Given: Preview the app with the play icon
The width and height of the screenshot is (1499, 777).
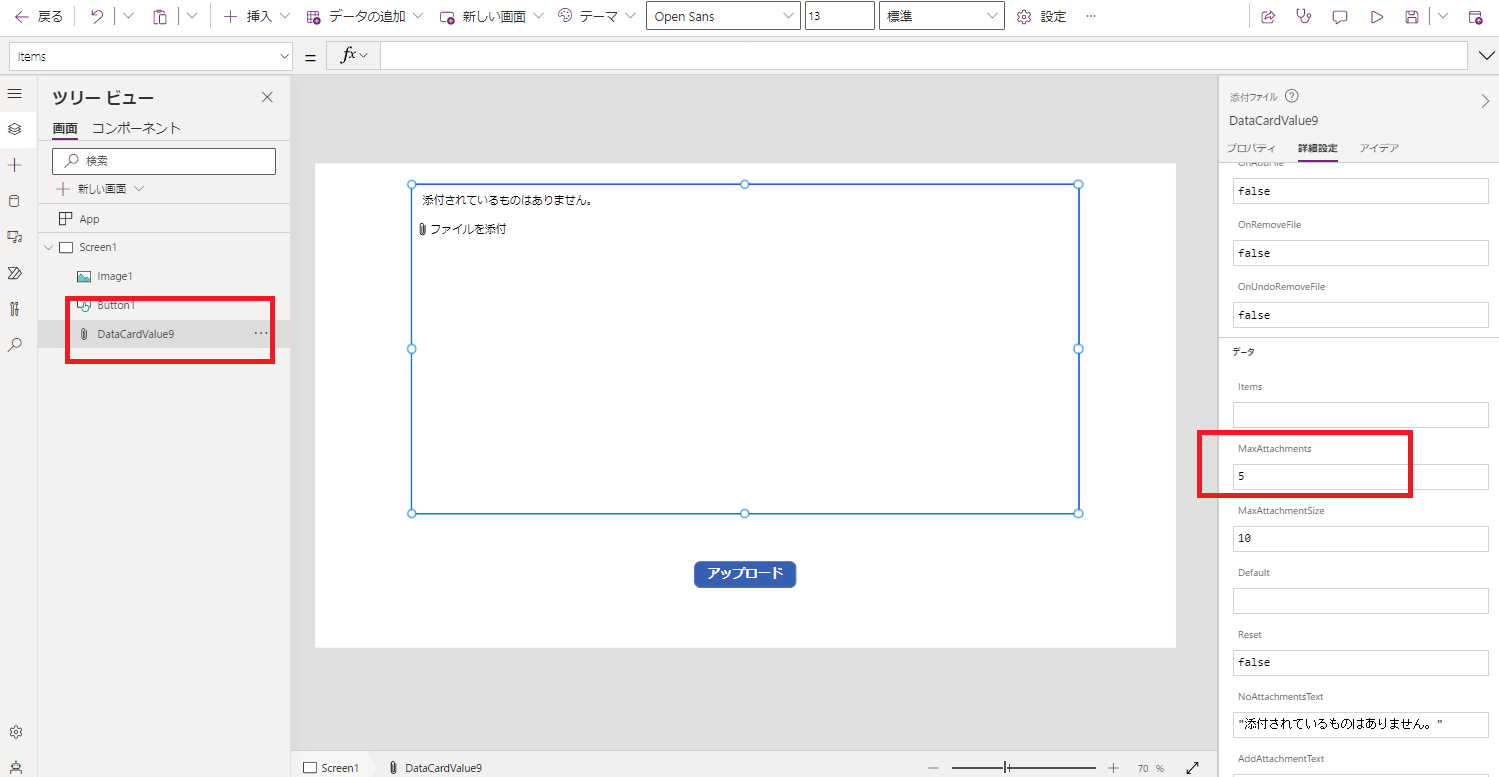Looking at the screenshot, I should click(x=1376, y=16).
